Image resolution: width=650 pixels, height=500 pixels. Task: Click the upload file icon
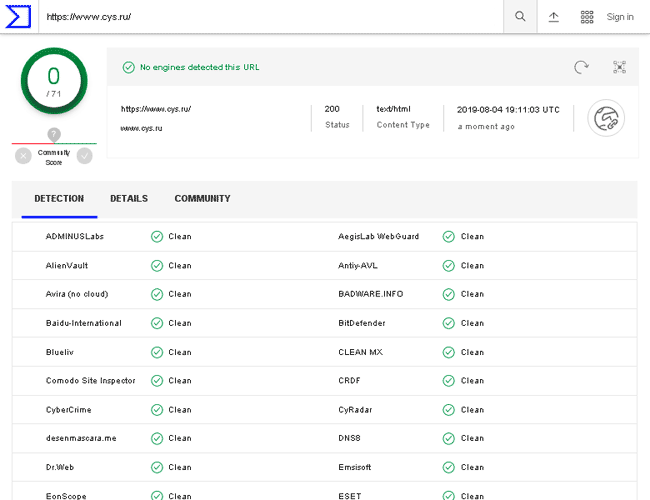554,17
